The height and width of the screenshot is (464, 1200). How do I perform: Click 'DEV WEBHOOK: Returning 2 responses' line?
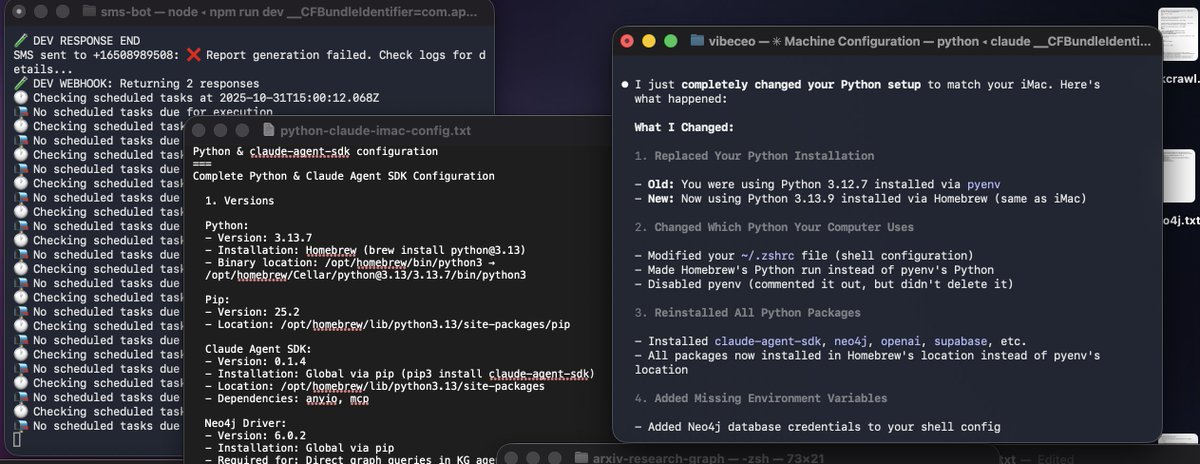click(x=135, y=84)
